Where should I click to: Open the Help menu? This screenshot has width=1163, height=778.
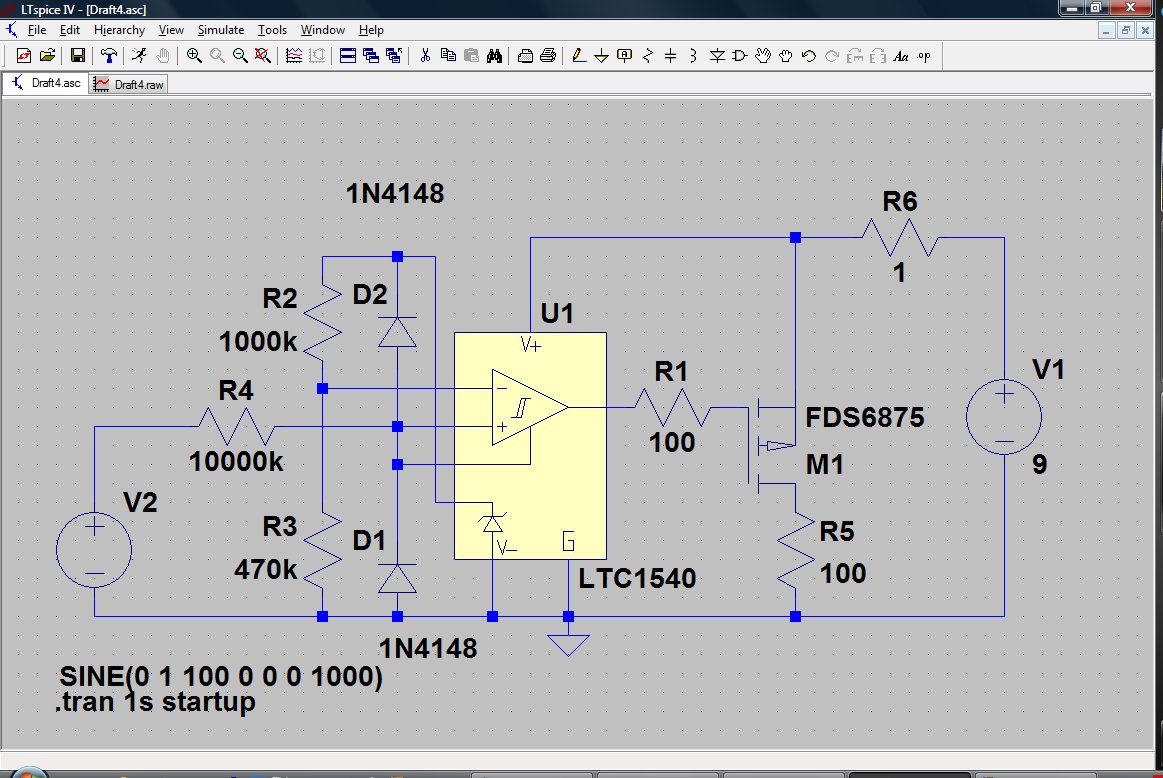[x=371, y=30]
